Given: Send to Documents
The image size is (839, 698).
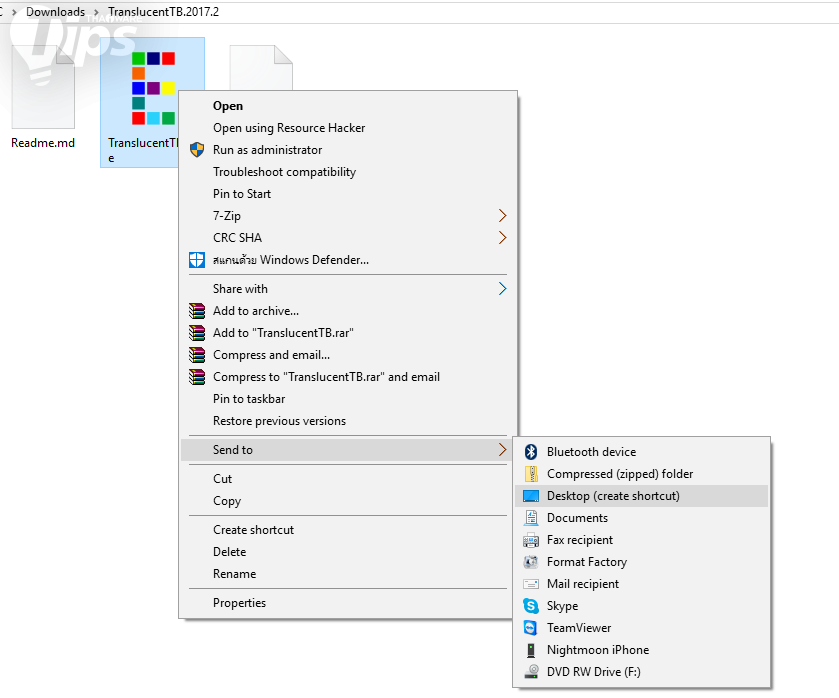Looking at the screenshot, I should coord(642,518).
